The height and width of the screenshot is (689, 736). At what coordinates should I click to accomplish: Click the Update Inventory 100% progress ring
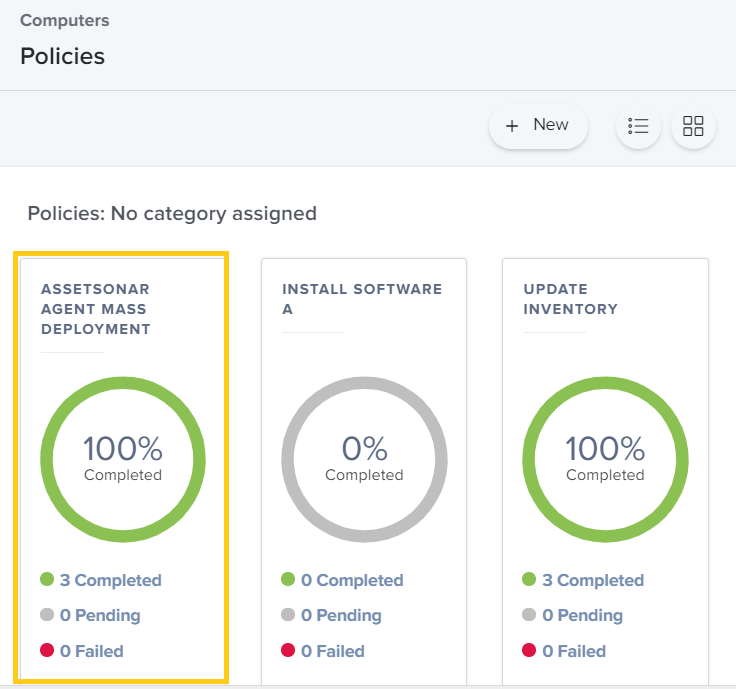point(605,458)
